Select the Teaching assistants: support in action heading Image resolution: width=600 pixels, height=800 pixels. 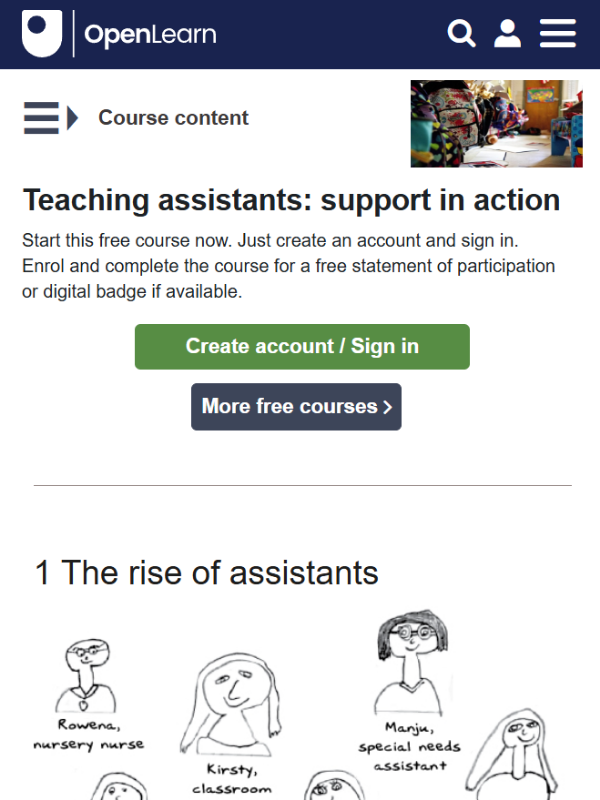pyautogui.click(x=291, y=200)
